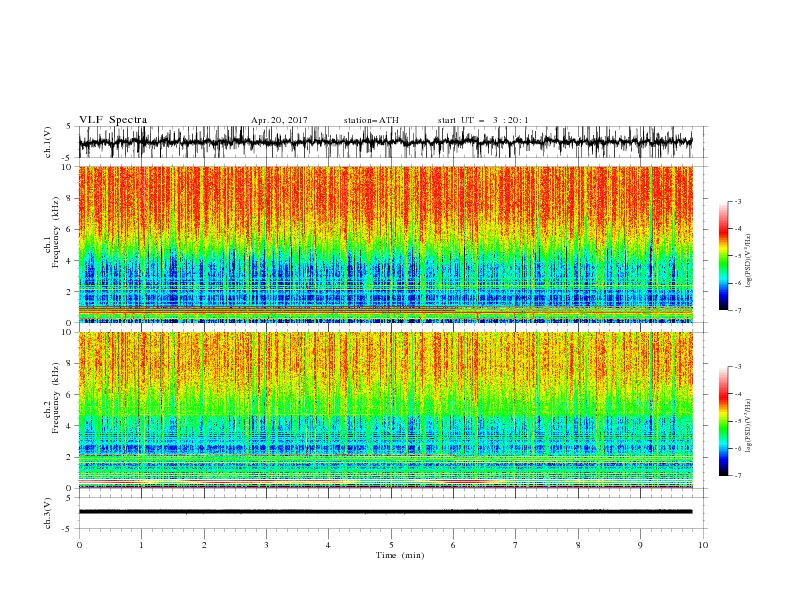Click the ch.3 voltage trace panel
Image resolution: width=792 pixels, height=612 pixels.
(393, 513)
